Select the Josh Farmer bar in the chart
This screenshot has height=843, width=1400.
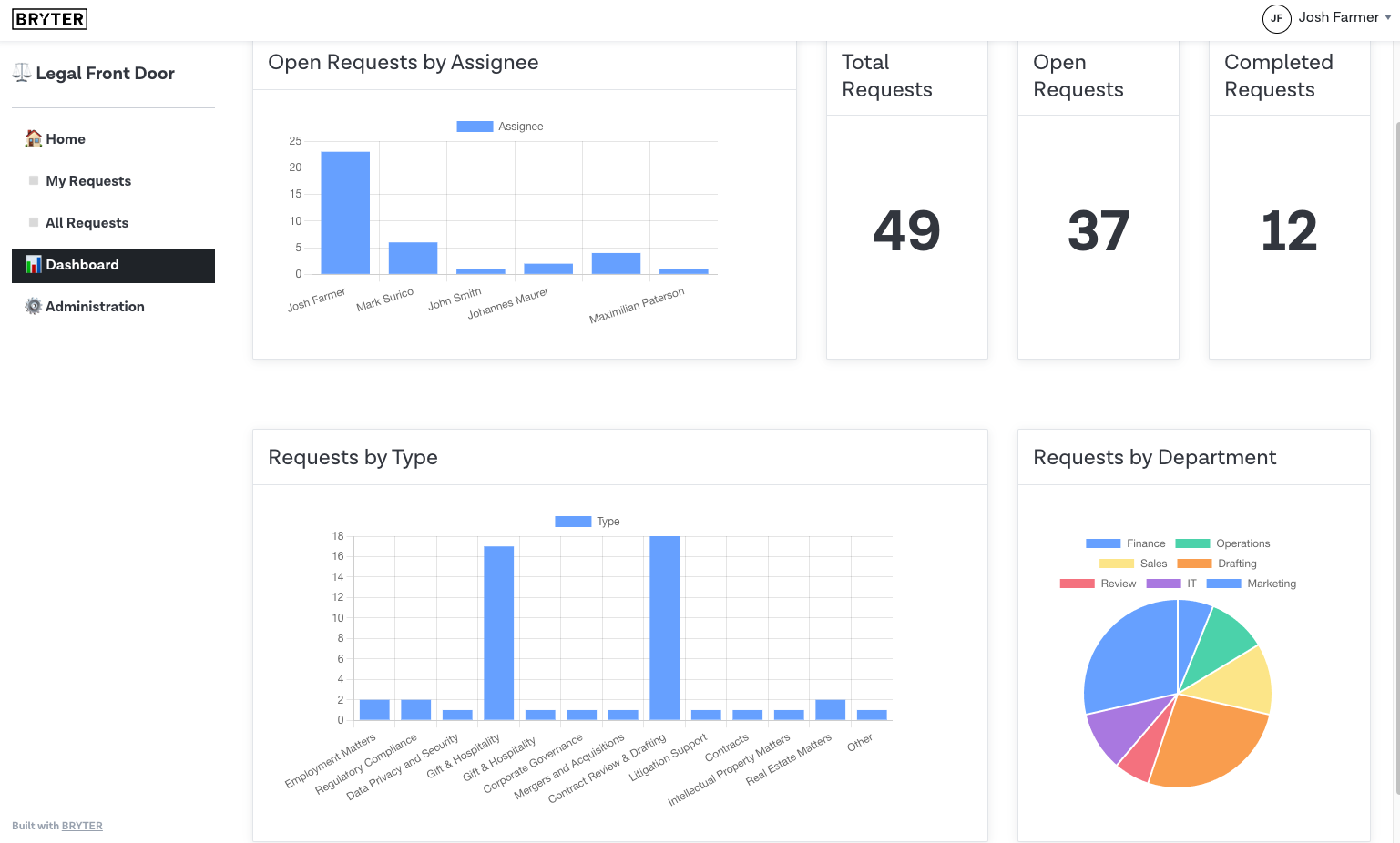(x=343, y=209)
